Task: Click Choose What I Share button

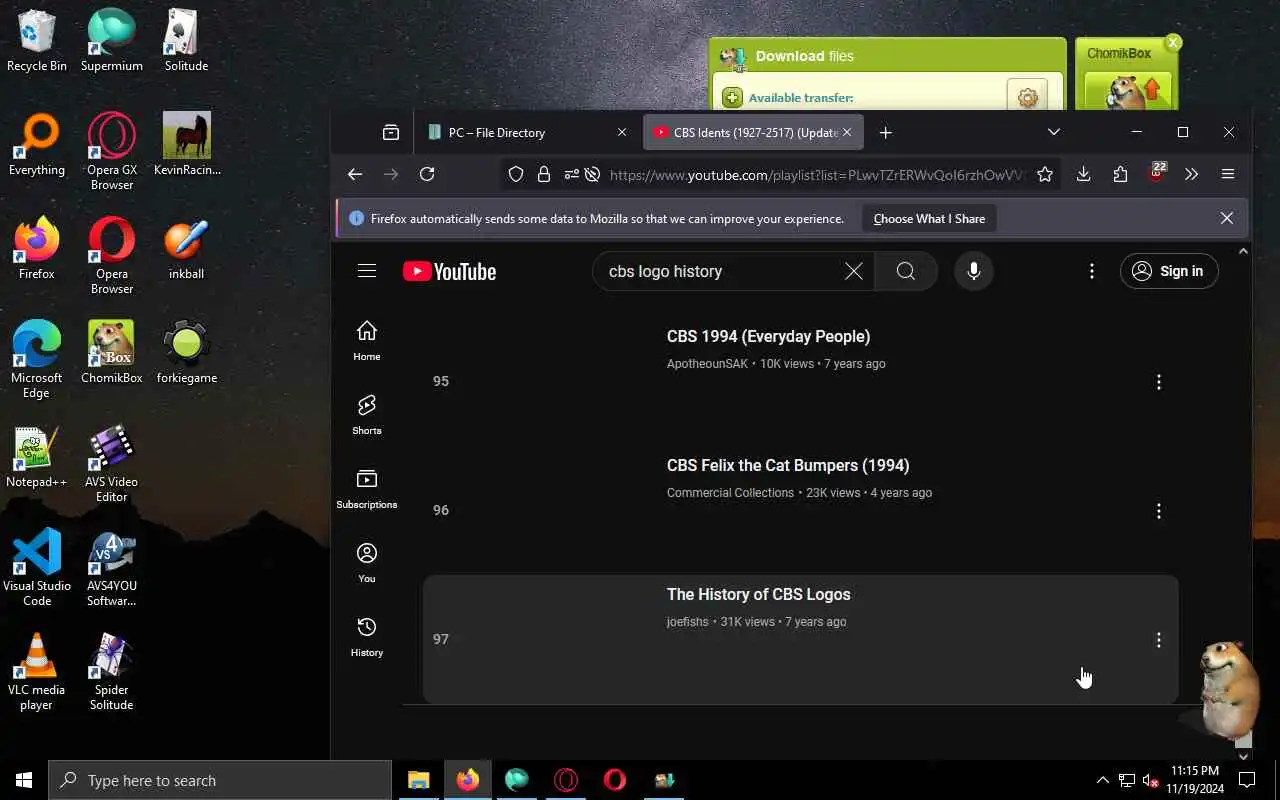Action: click(929, 218)
